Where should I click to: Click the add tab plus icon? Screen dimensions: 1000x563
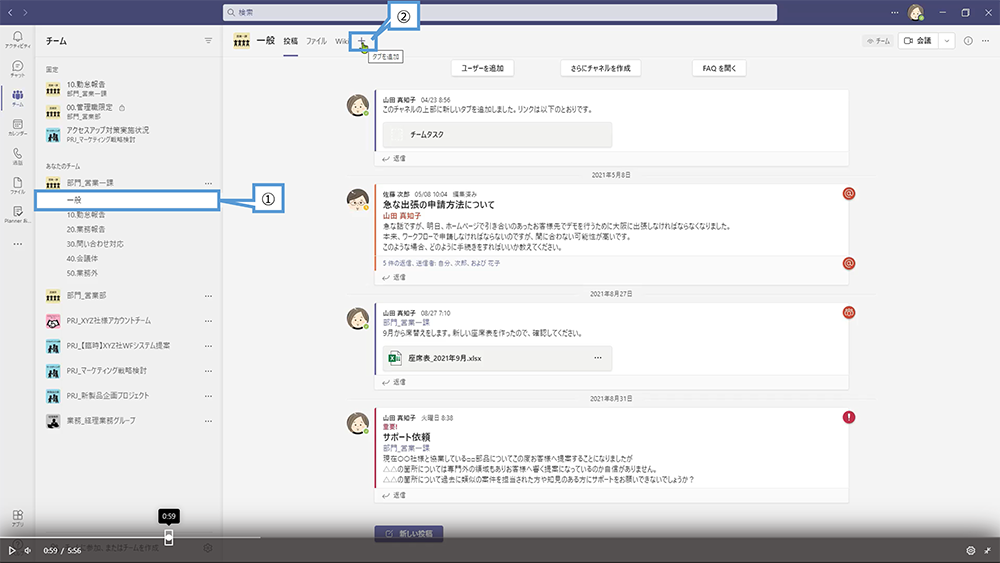(362, 41)
